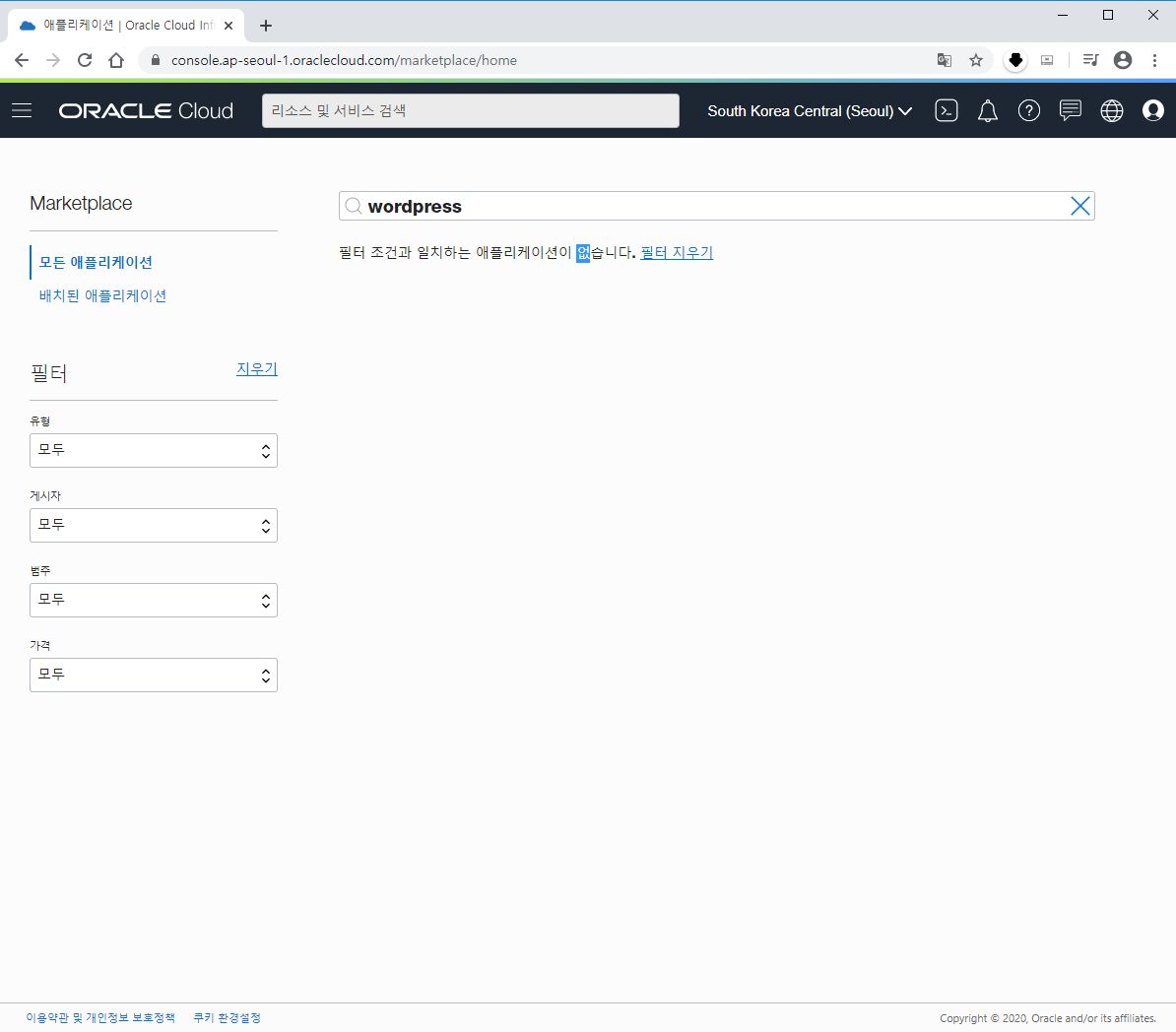Go forward in browser history
Image resolution: width=1176 pixels, height=1032 pixels.
tap(53, 60)
